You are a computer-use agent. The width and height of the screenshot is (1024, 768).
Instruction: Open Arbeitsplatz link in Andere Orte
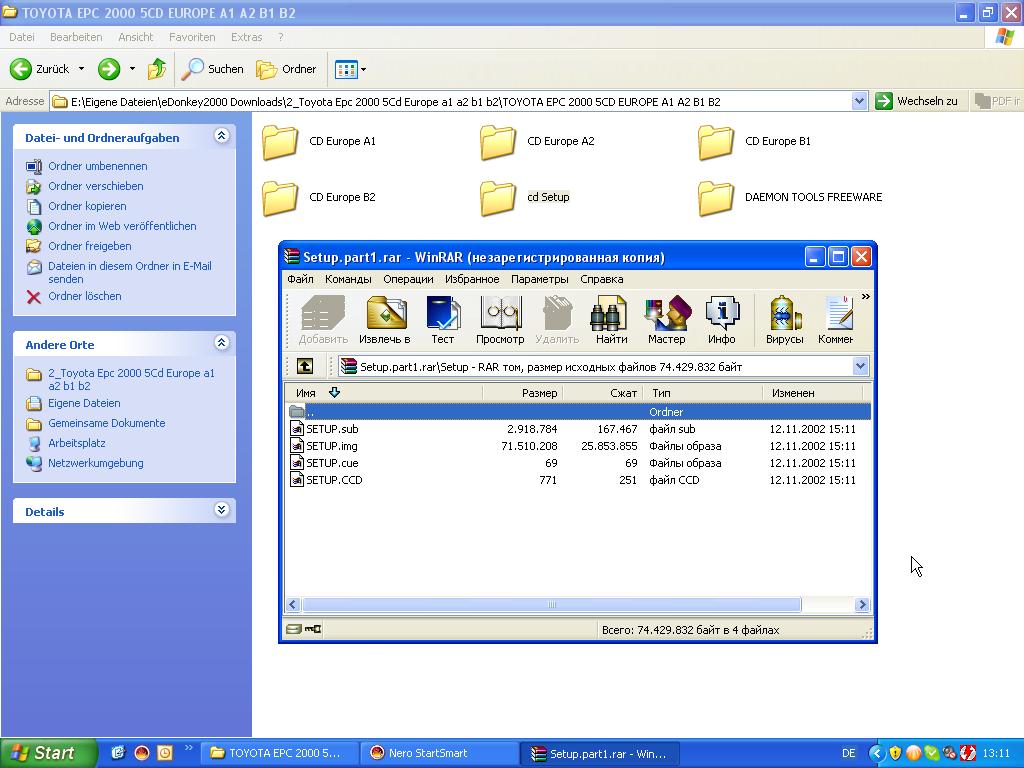[77, 443]
